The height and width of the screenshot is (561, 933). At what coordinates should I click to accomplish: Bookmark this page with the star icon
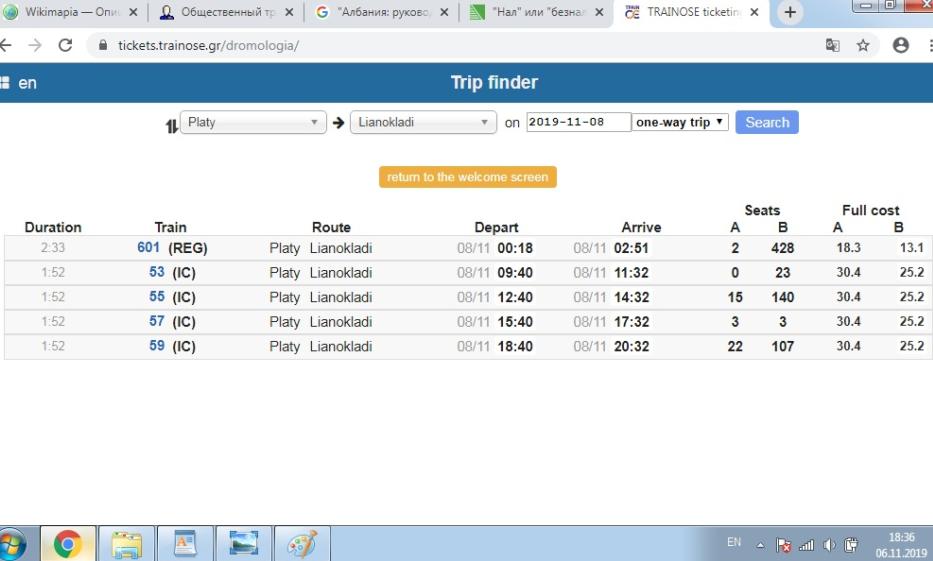coord(863,45)
